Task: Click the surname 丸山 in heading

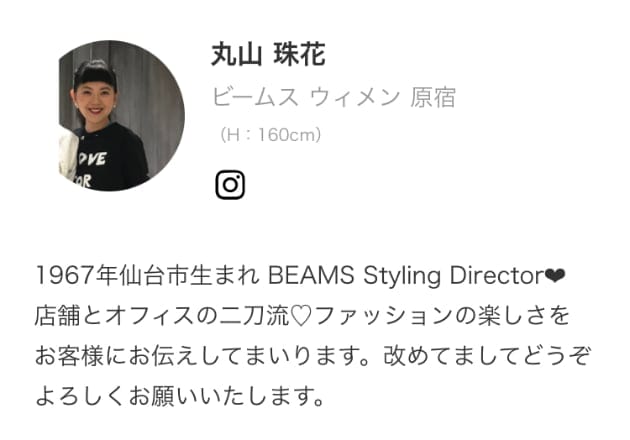Action: (x=236, y=55)
